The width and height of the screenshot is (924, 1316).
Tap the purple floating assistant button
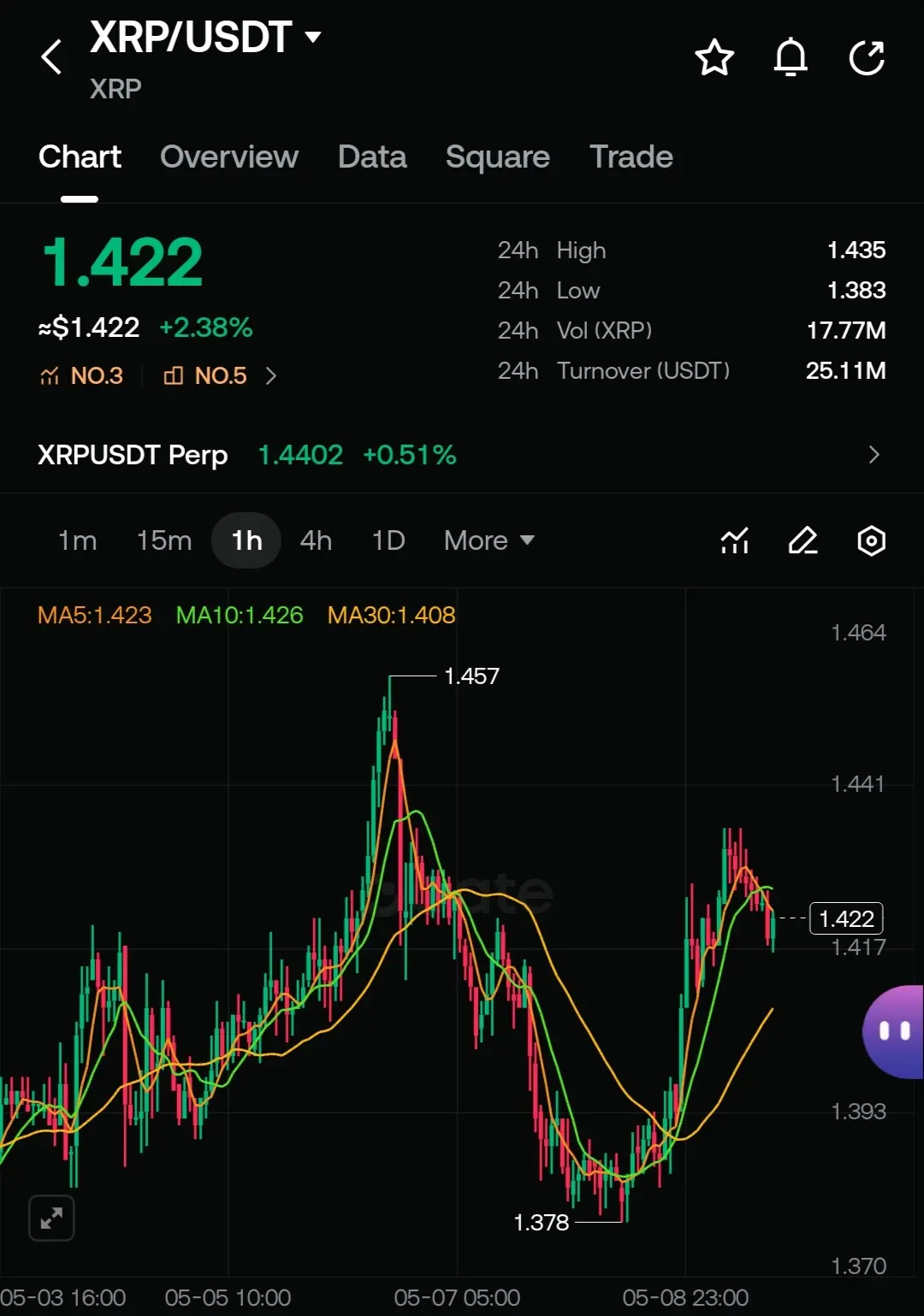893,1031
